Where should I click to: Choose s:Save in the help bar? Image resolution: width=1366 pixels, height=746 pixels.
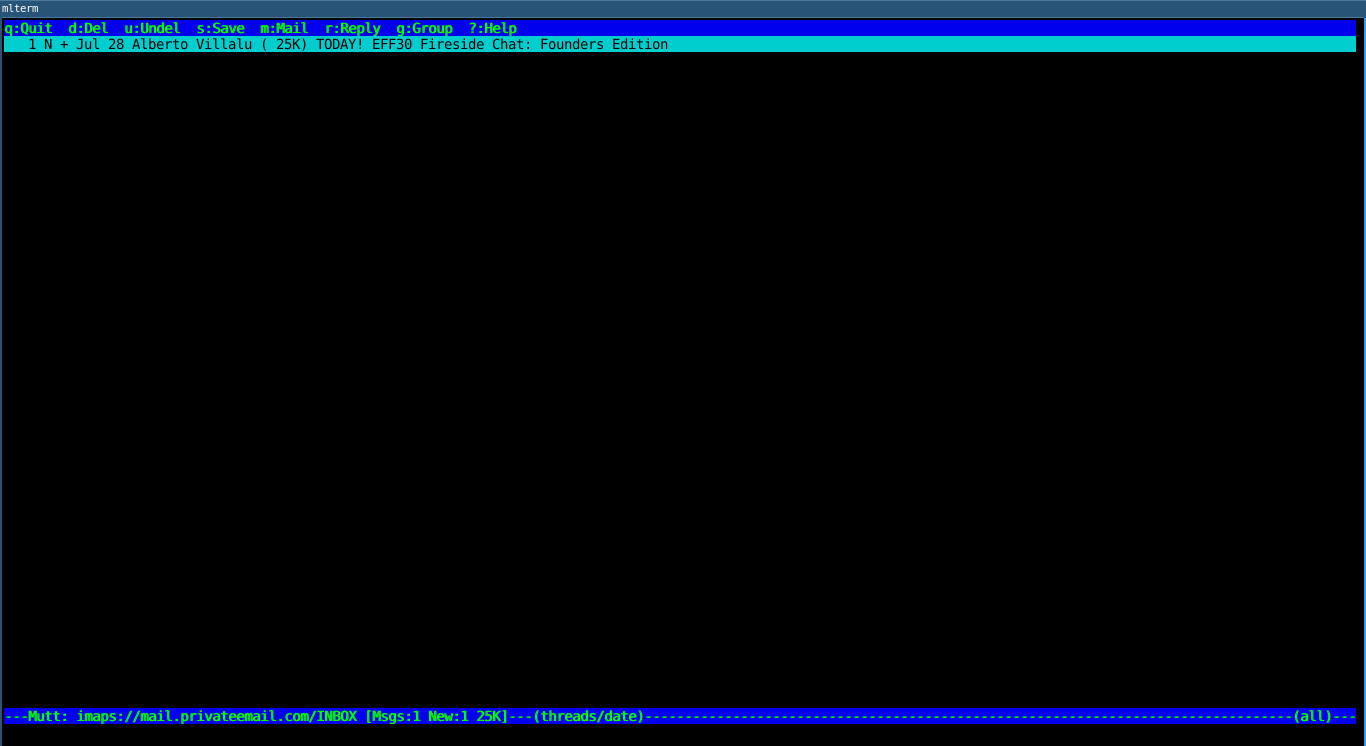tap(220, 28)
